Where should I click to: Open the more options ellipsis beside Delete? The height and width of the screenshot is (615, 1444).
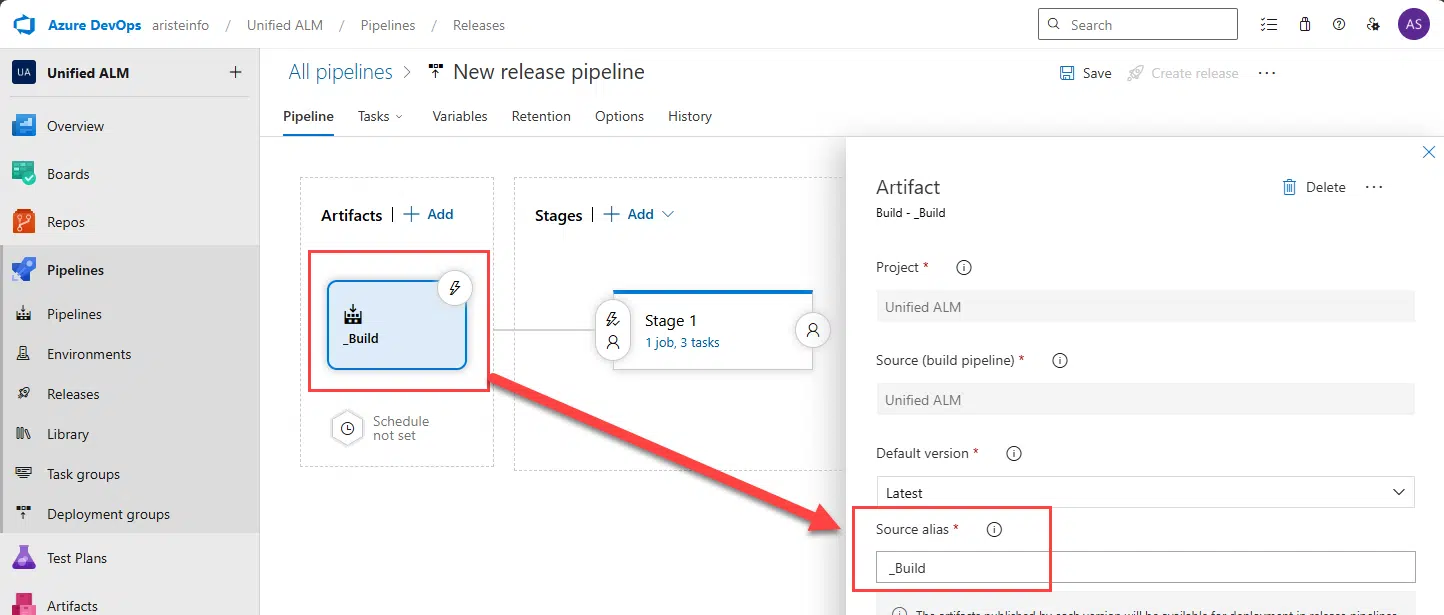[x=1373, y=187]
